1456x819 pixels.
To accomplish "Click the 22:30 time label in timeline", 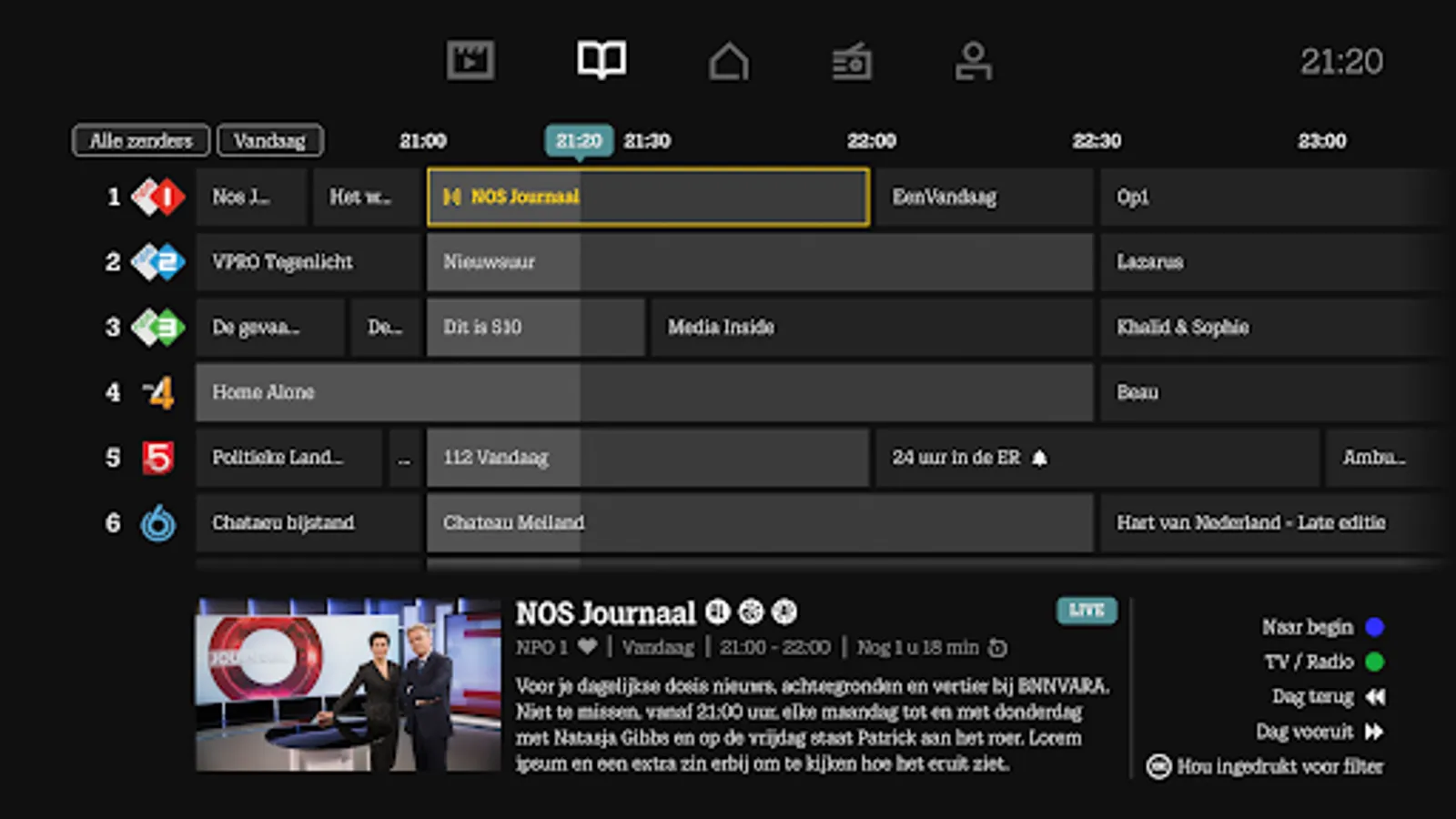I will (x=1097, y=141).
